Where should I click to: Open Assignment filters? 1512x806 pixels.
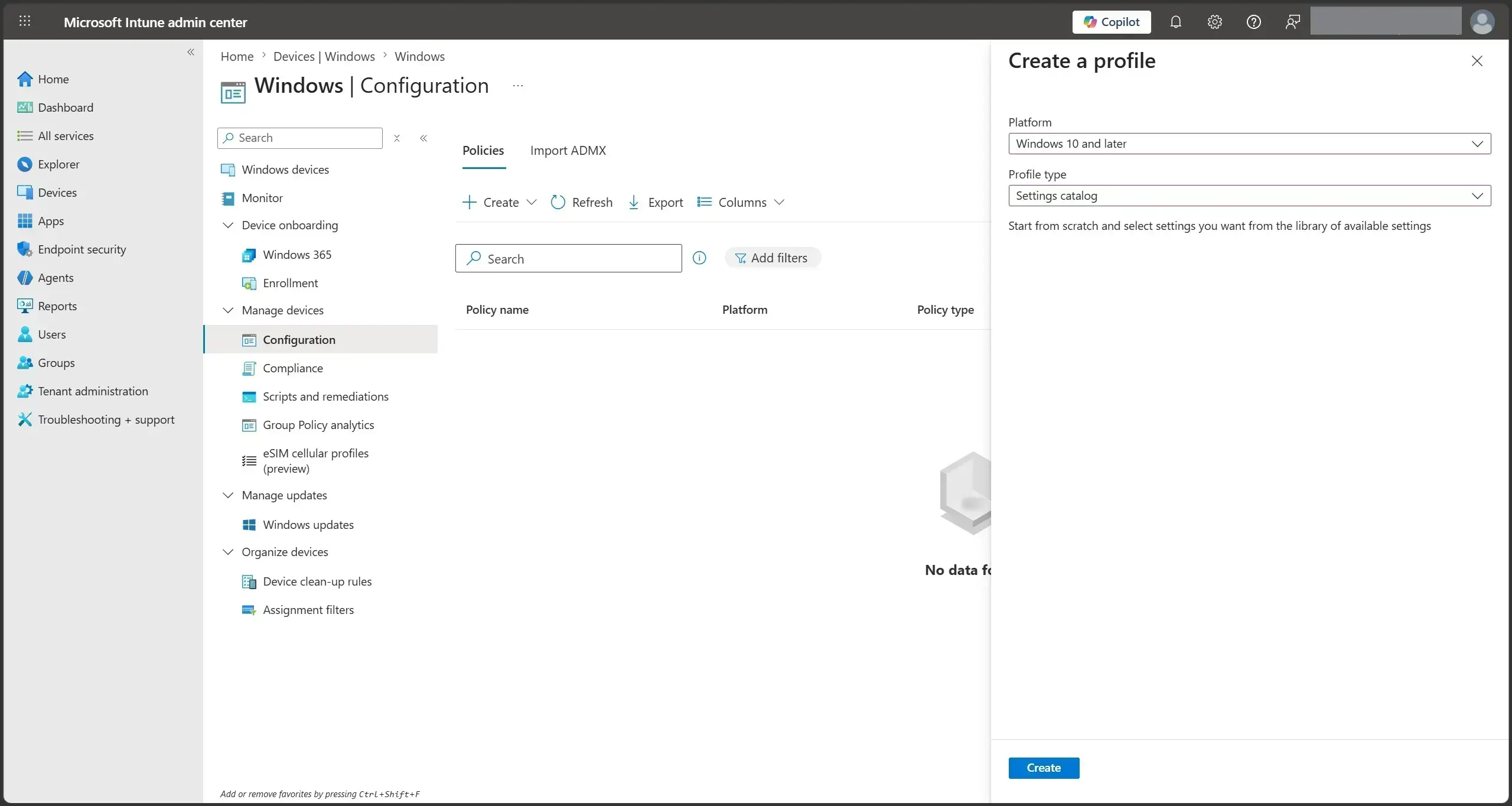[308, 610]
